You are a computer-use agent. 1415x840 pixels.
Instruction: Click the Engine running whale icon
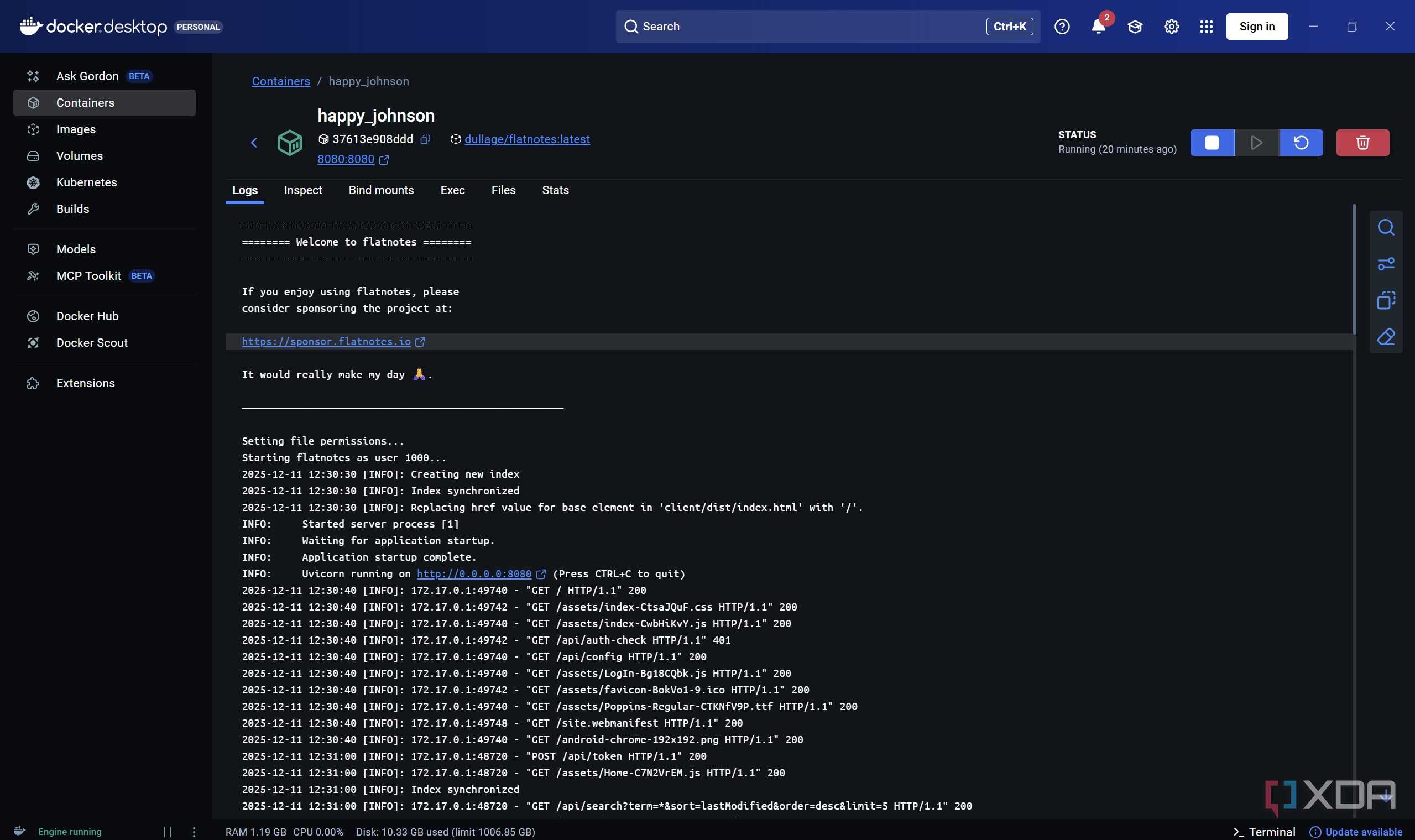click(x=19, y=831)
